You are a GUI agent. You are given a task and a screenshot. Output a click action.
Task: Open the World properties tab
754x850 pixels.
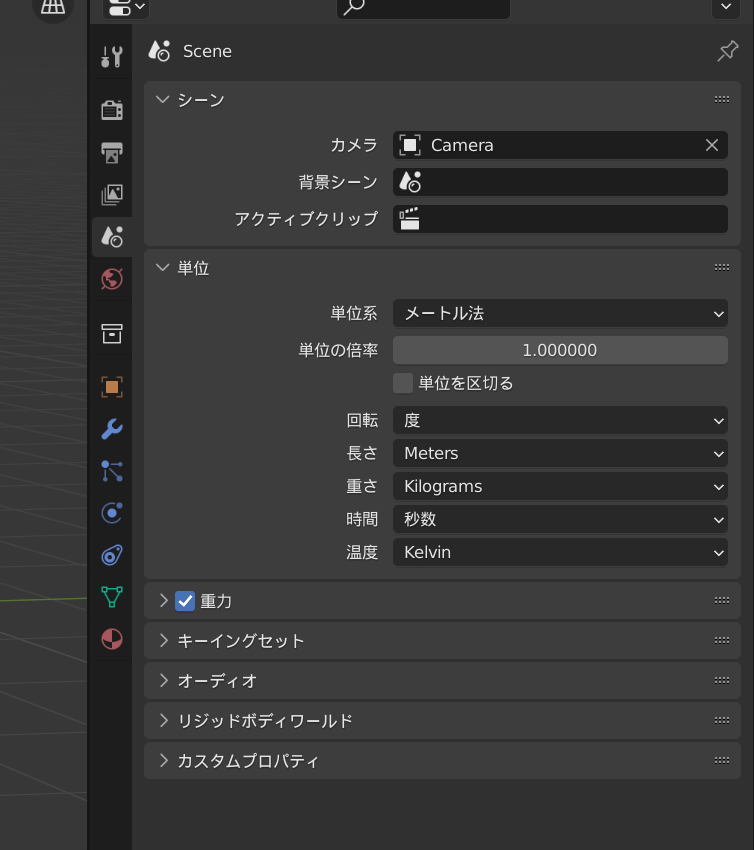(112, 279)
